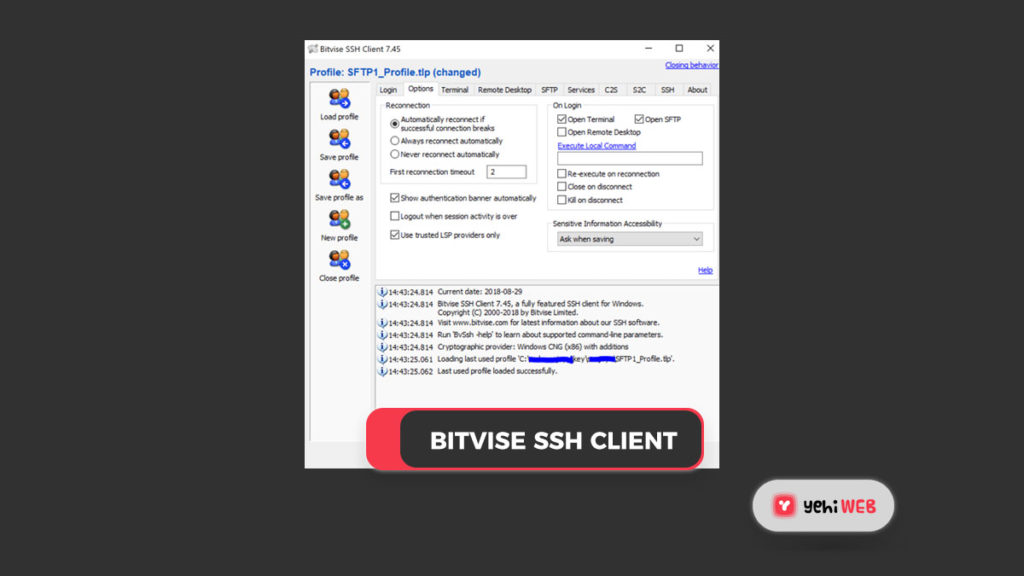Open Save profile as icon
1024x576 pixels.
coord(339,179)
